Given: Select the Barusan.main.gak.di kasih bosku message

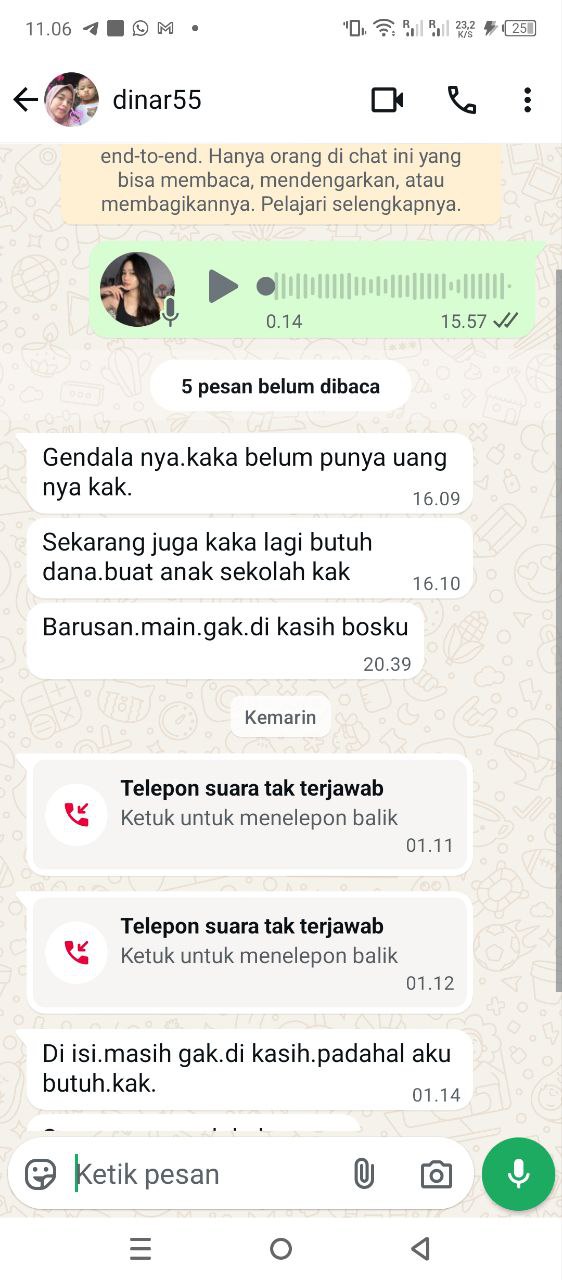Looking at the screenshot, I should pos(225,640).
